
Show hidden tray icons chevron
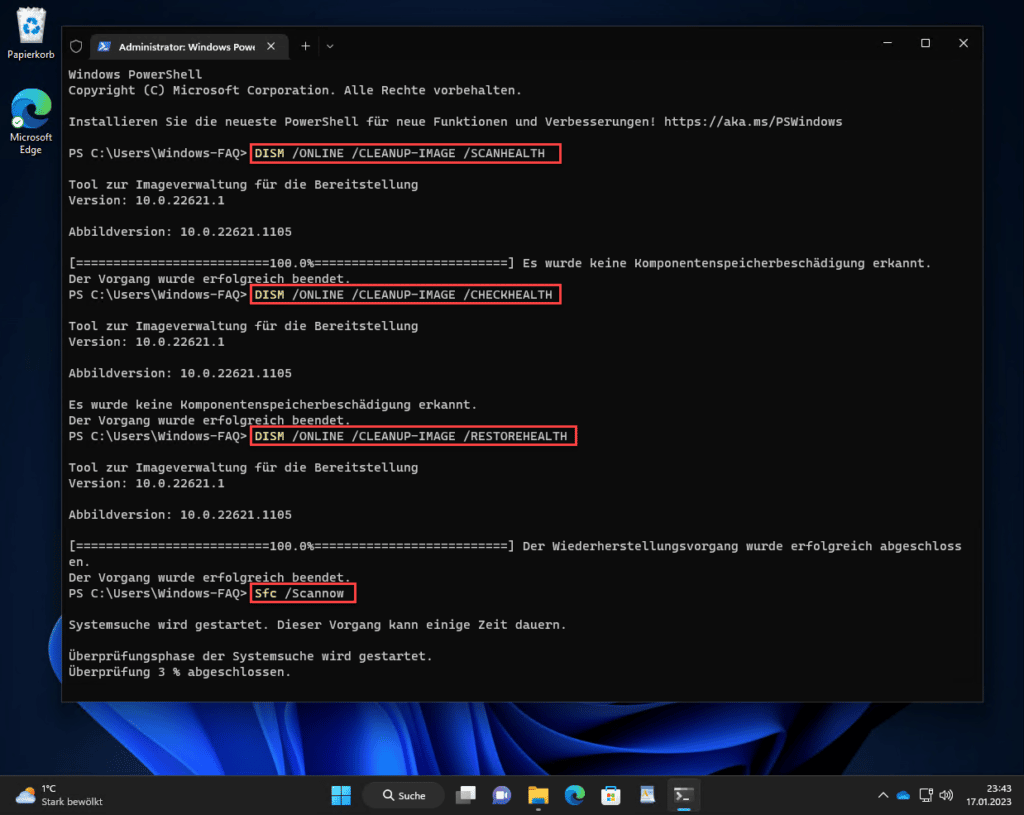tap(883, 795)
